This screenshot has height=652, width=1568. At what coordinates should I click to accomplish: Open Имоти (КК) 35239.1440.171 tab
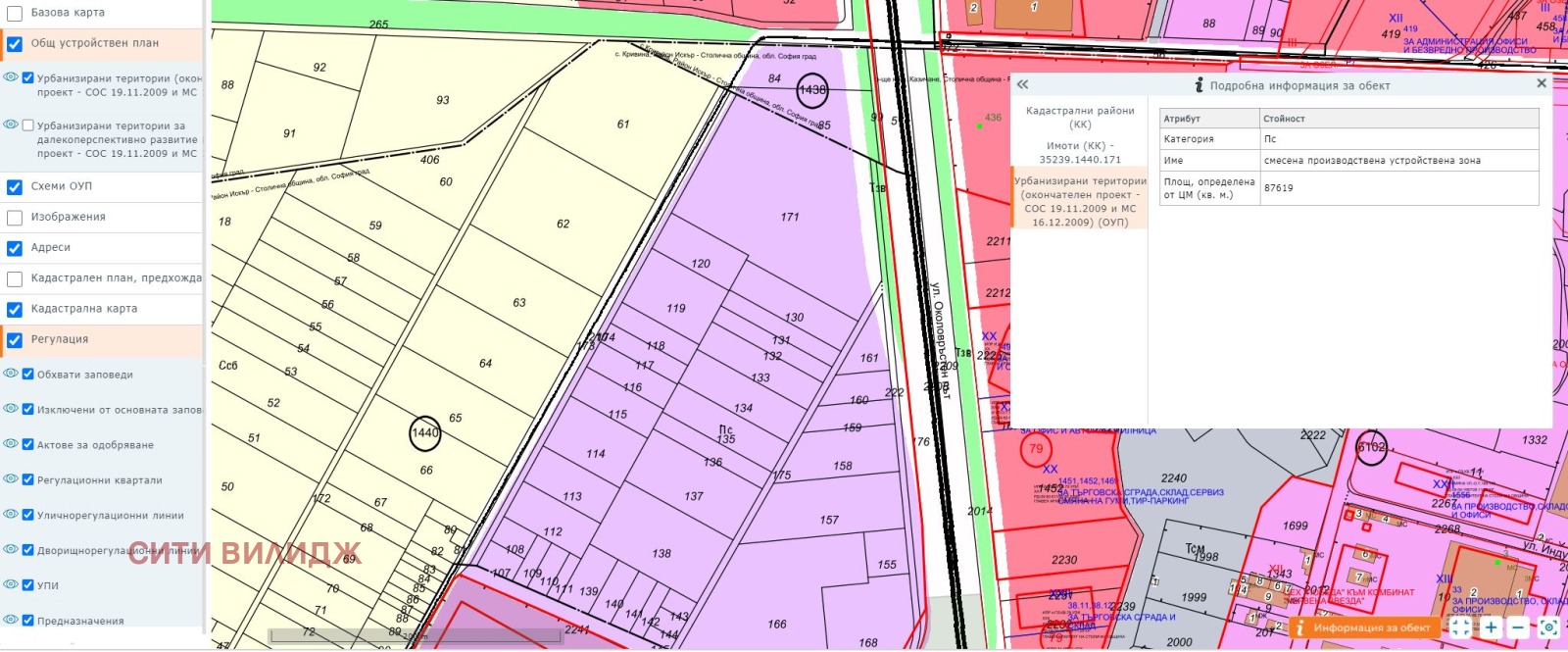pyautogui.click(x=1079, y=152)
